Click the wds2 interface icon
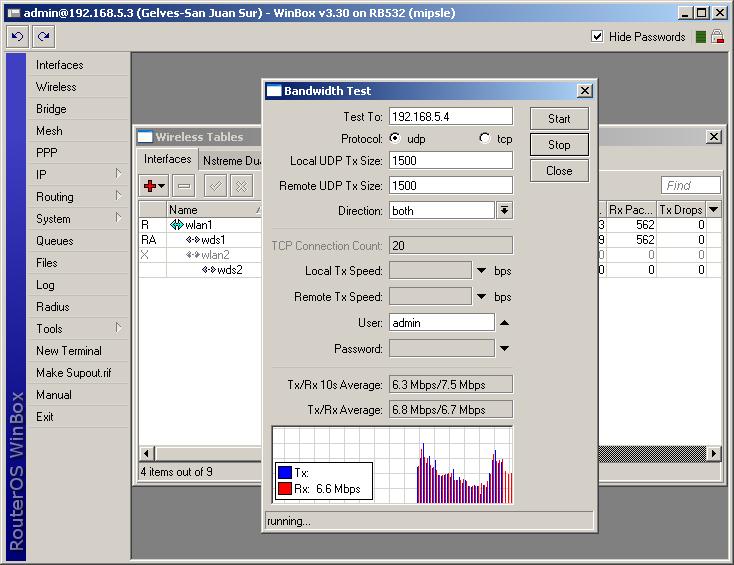 pyautogui.click(x=209, y=270)
